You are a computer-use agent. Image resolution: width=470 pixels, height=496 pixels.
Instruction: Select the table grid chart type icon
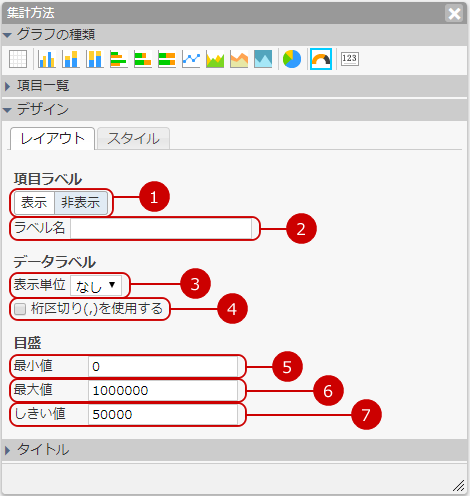click(18, 59)
